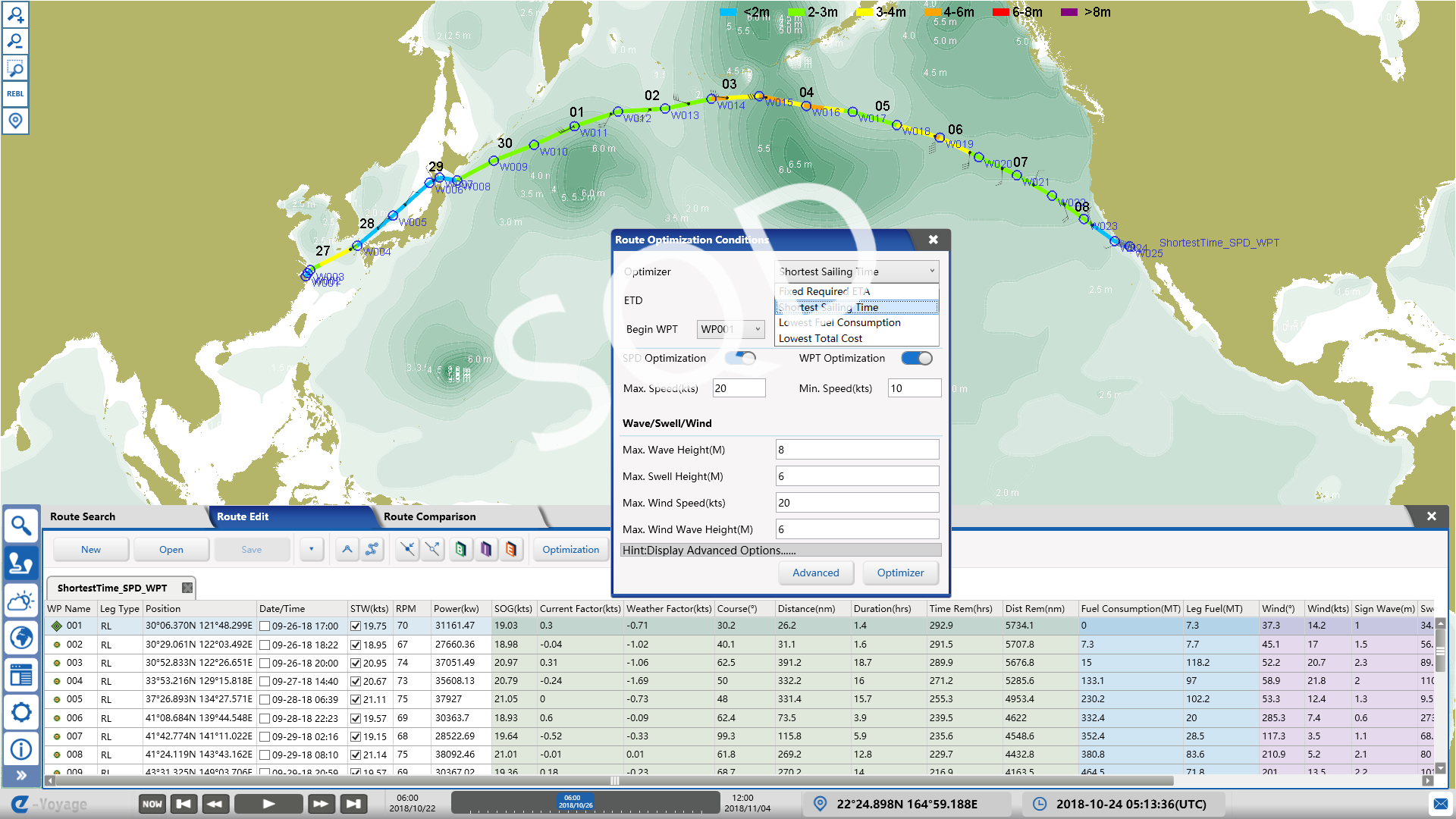Click the NOW timeline button

pyautogui.click(x=152, y=804)
